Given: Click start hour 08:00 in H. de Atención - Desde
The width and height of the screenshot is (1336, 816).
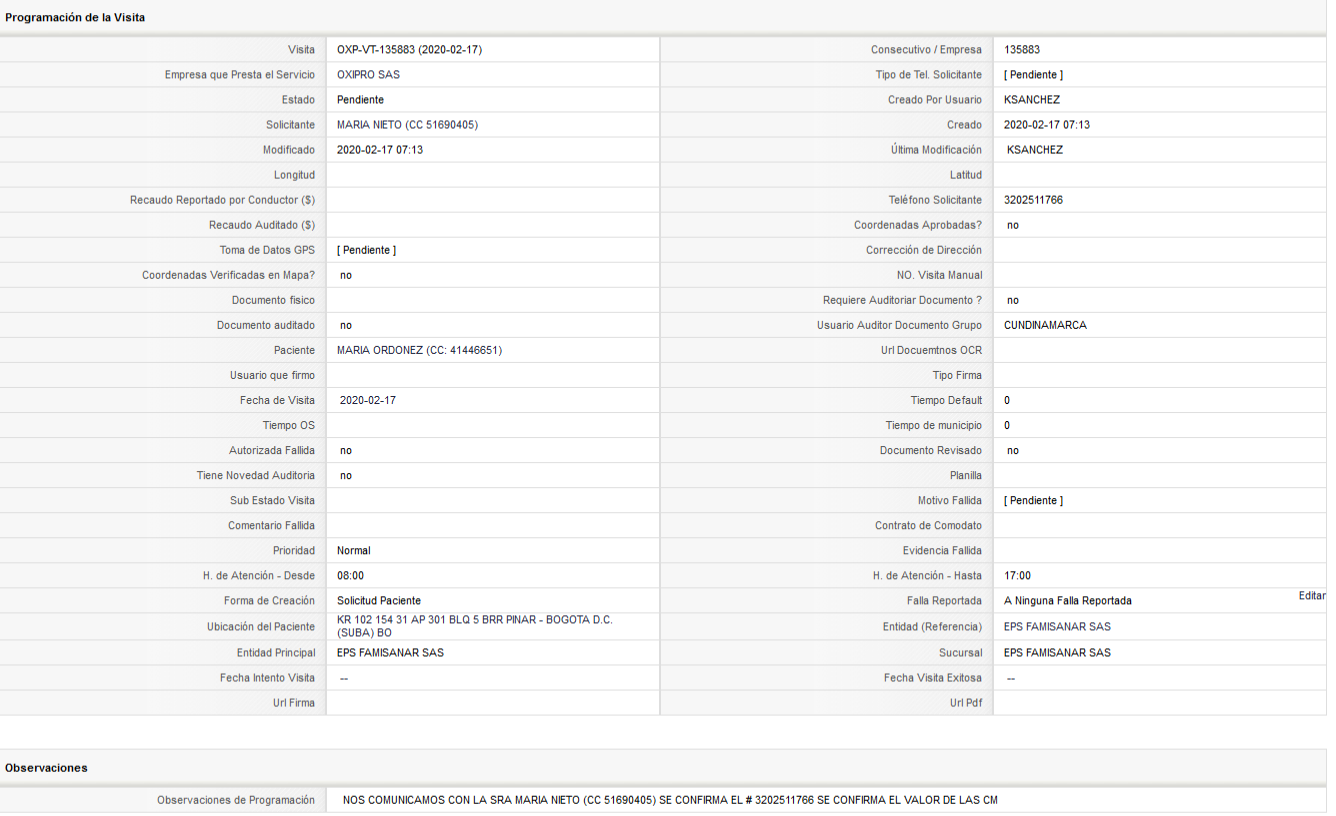Looking at the screenshot, I should click(350, 575).
